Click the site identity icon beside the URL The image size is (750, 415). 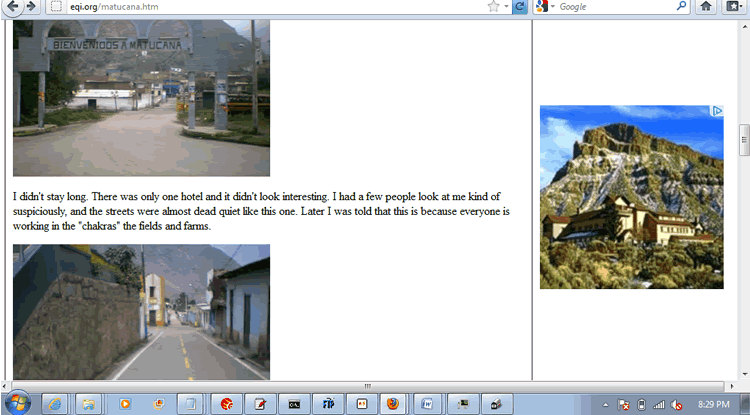56,6
